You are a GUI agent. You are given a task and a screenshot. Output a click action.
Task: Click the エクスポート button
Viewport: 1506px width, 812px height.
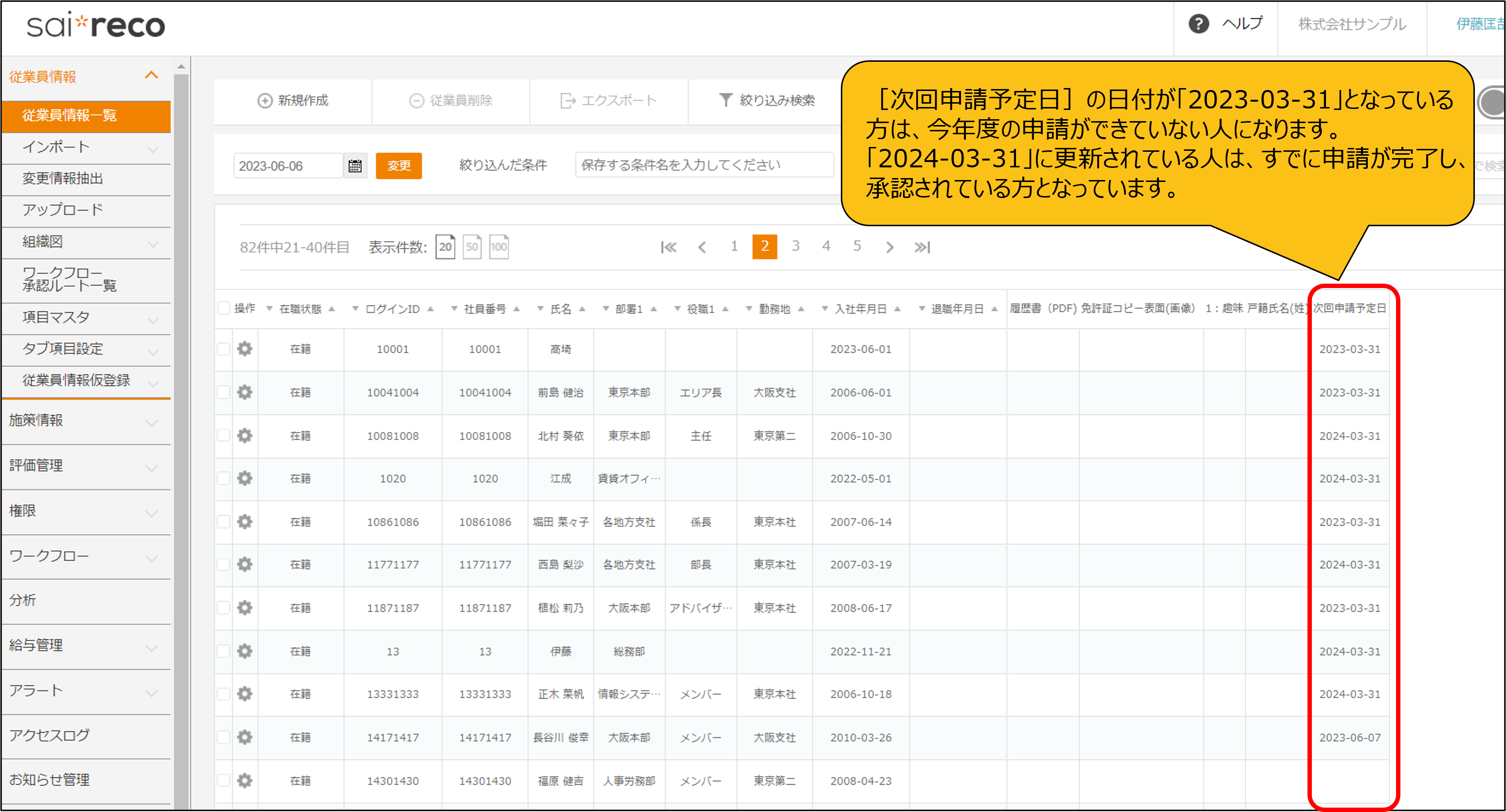[x=609, y=101]
